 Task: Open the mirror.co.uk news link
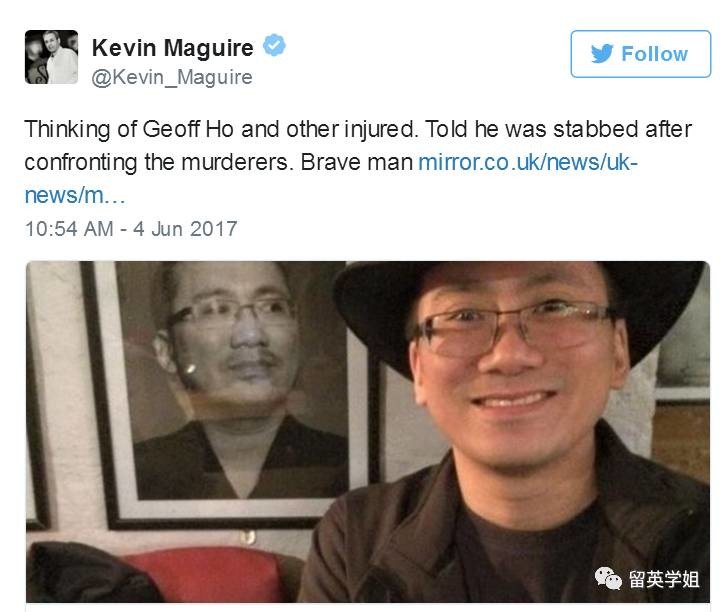[x=528, y=163]
